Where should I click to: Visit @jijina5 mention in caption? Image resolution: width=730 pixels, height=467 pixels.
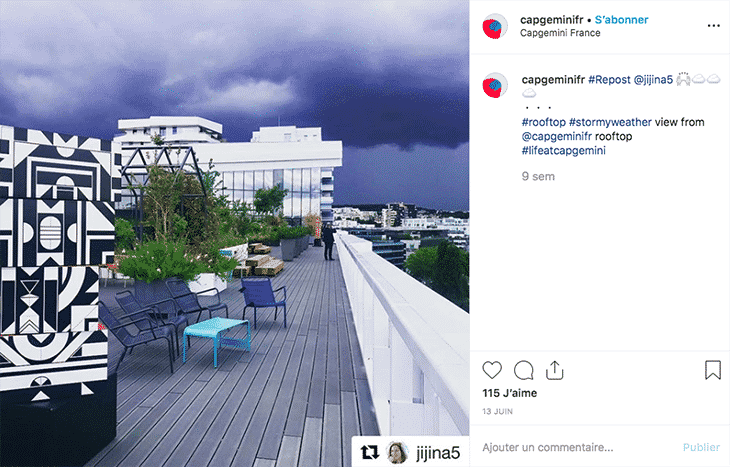click(653, 80)
